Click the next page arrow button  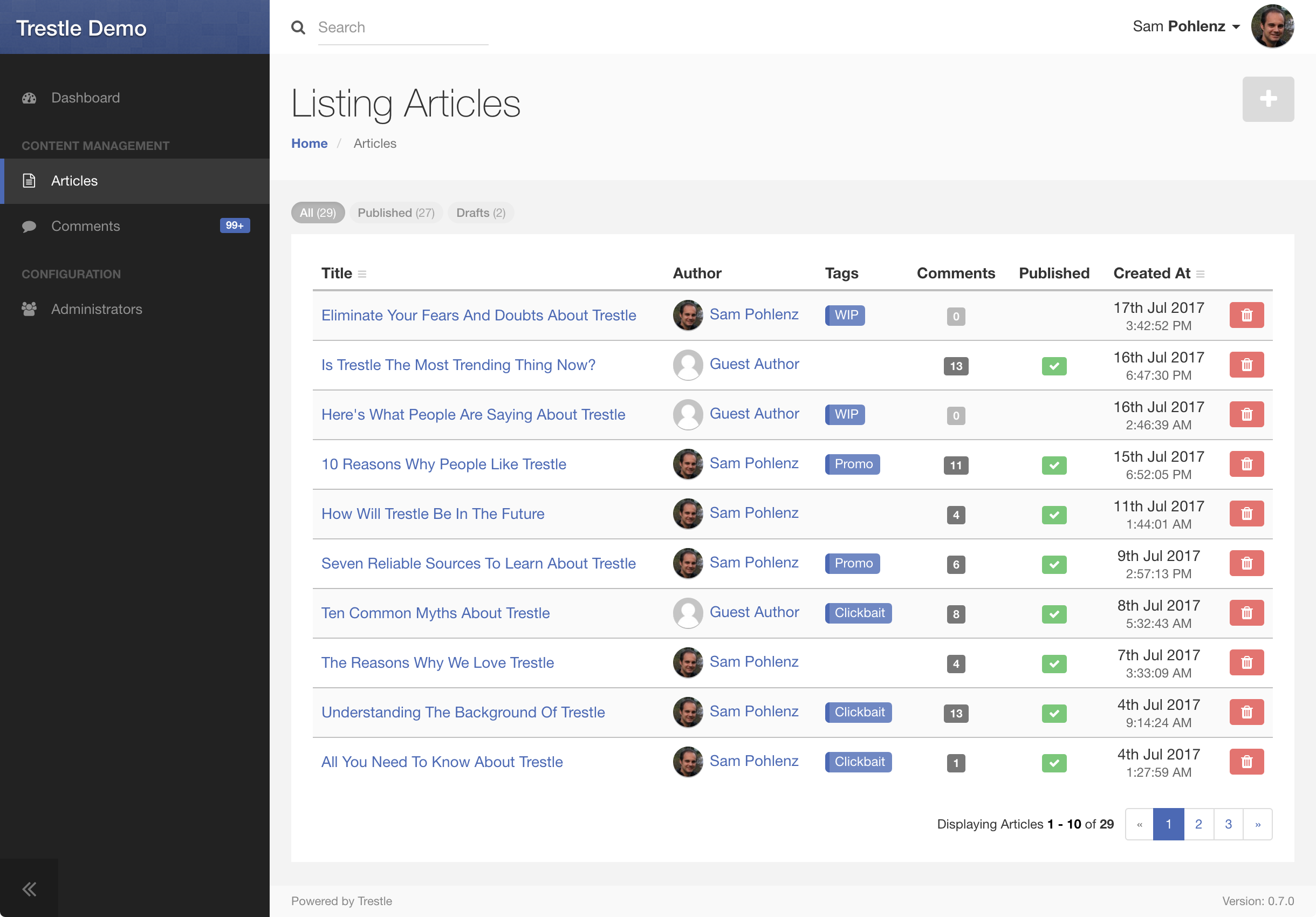pyautogui.click(x=1258, y=824)
